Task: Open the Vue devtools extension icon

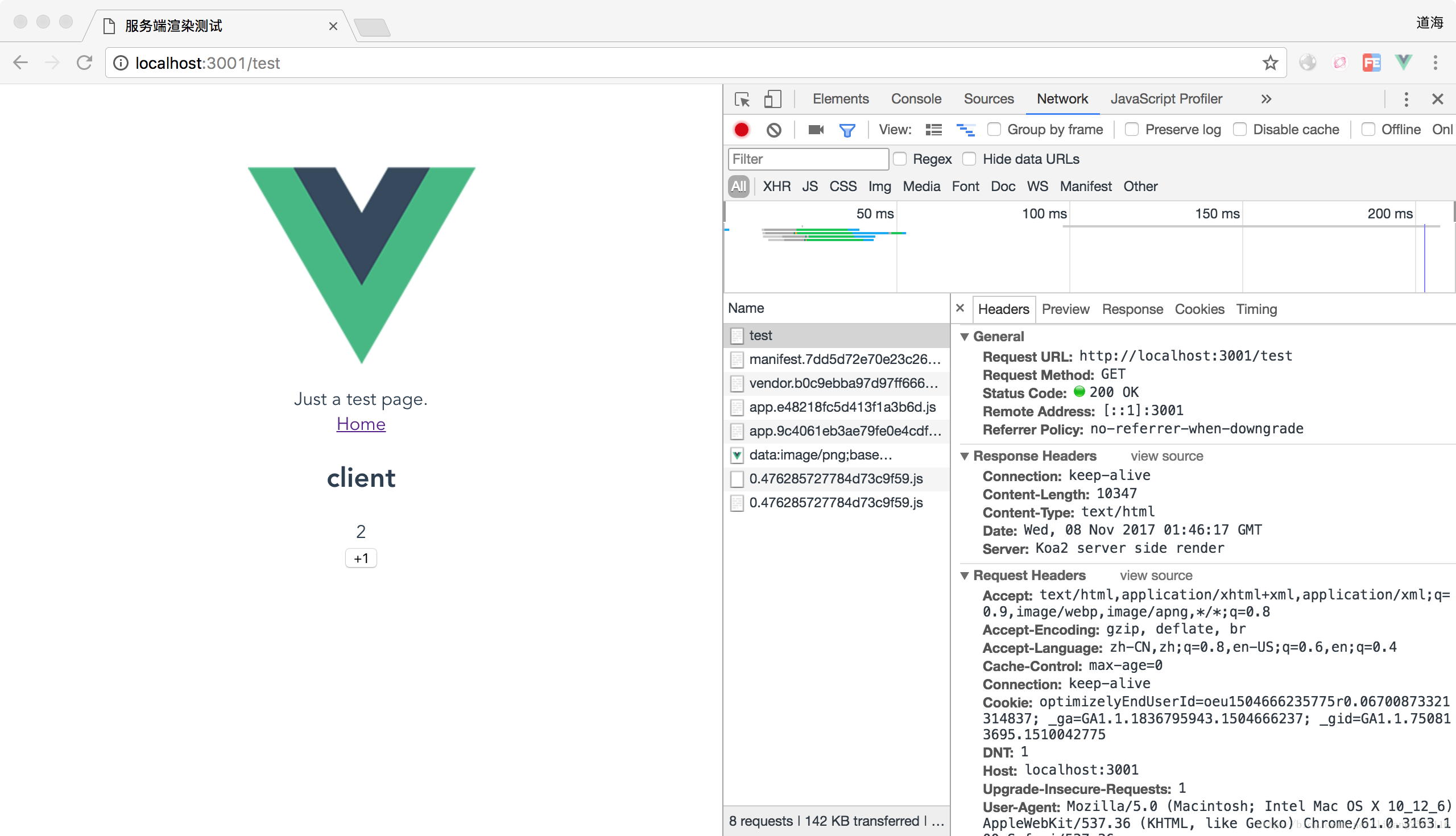Action: 1403,62
